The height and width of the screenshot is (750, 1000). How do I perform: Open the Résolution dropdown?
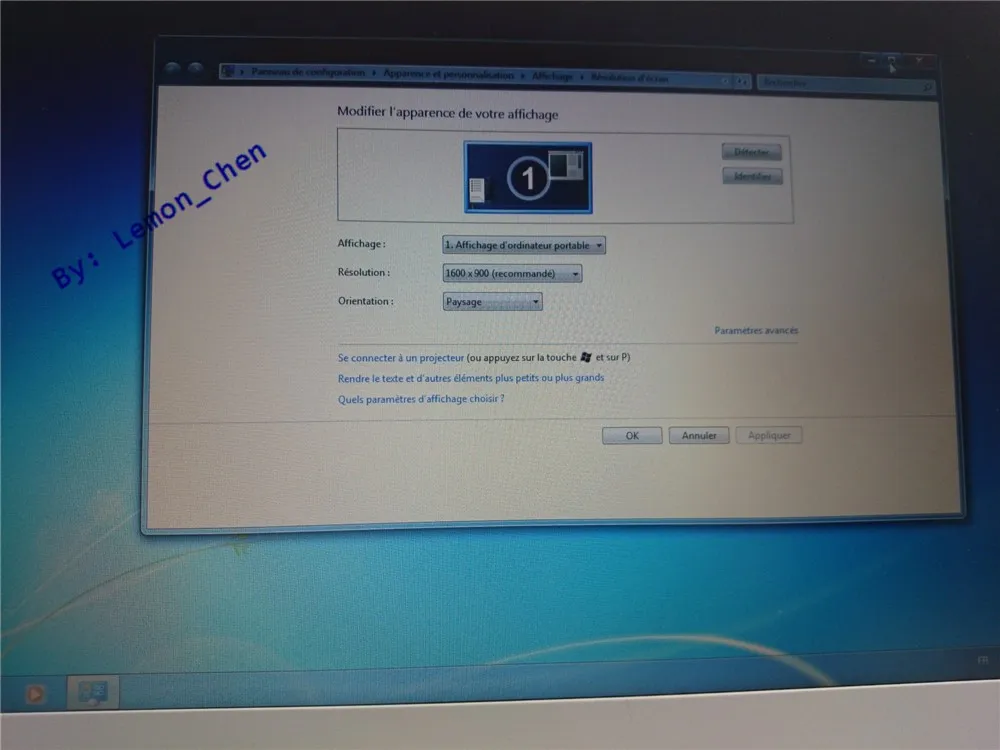[512, 273]
